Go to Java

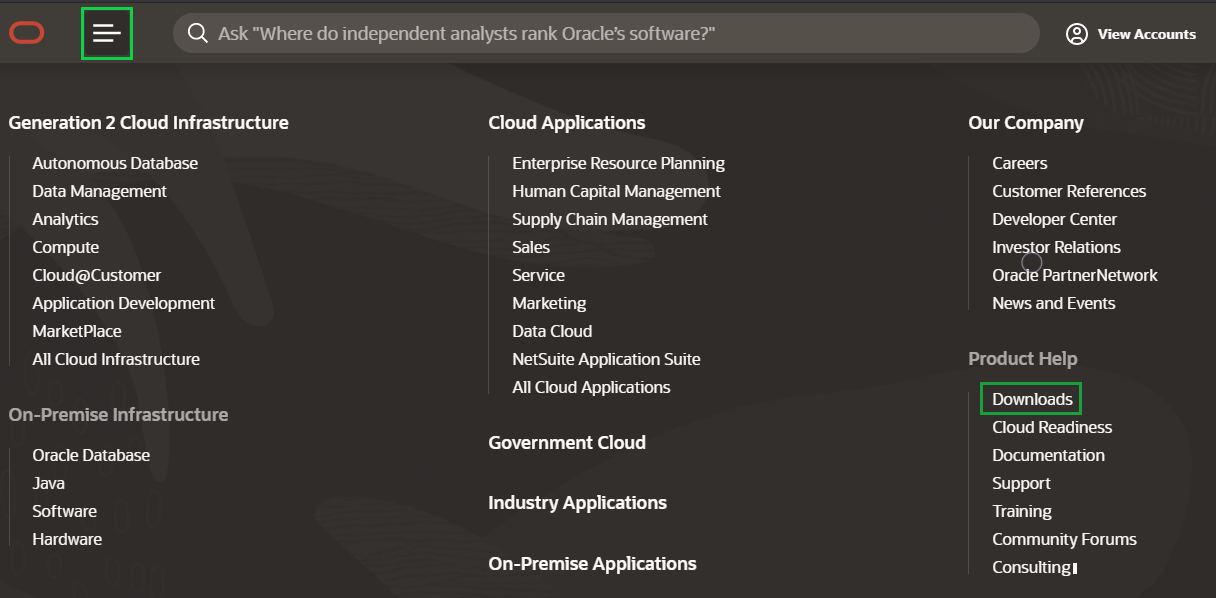48,483
